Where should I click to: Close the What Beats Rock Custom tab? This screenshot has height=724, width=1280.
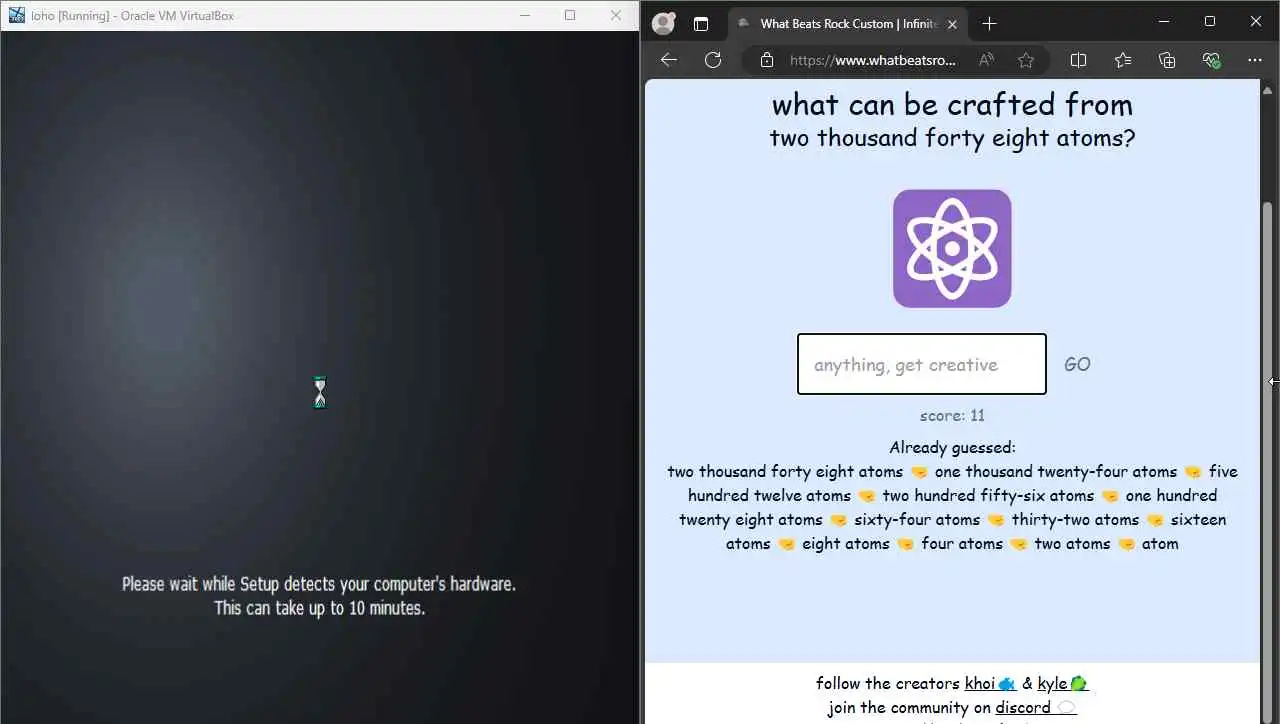click(x=952, y=24)
